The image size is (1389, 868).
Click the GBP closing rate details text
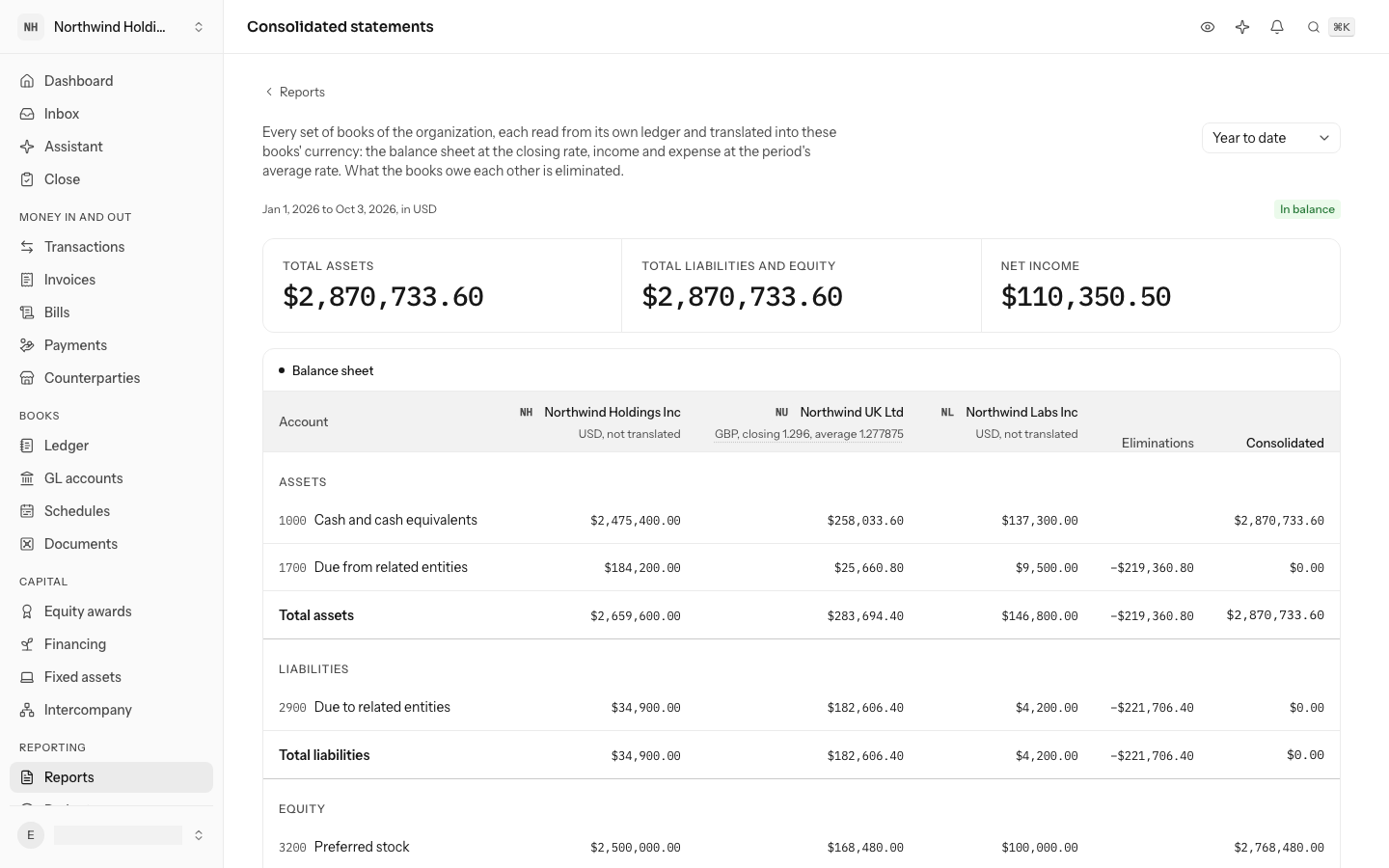point(808,434)
